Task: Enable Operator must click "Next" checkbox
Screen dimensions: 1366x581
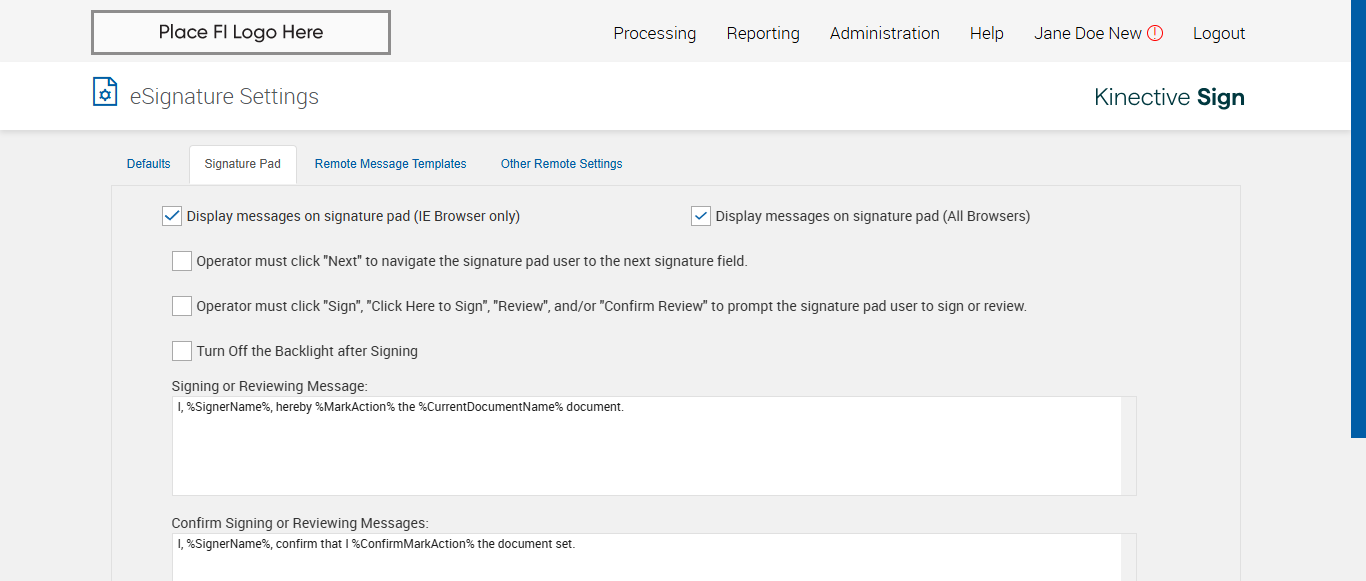Action: 182,261
